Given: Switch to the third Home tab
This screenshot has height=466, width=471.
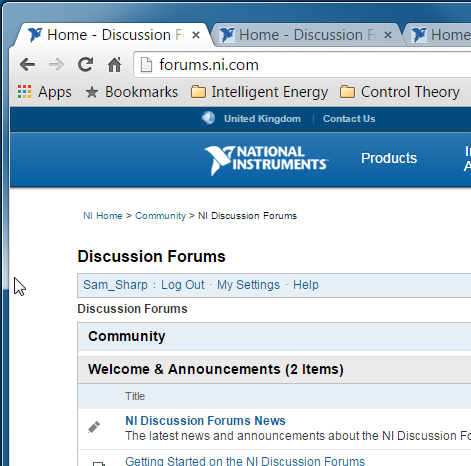Looking at the screenshot, I should (439, 35).
